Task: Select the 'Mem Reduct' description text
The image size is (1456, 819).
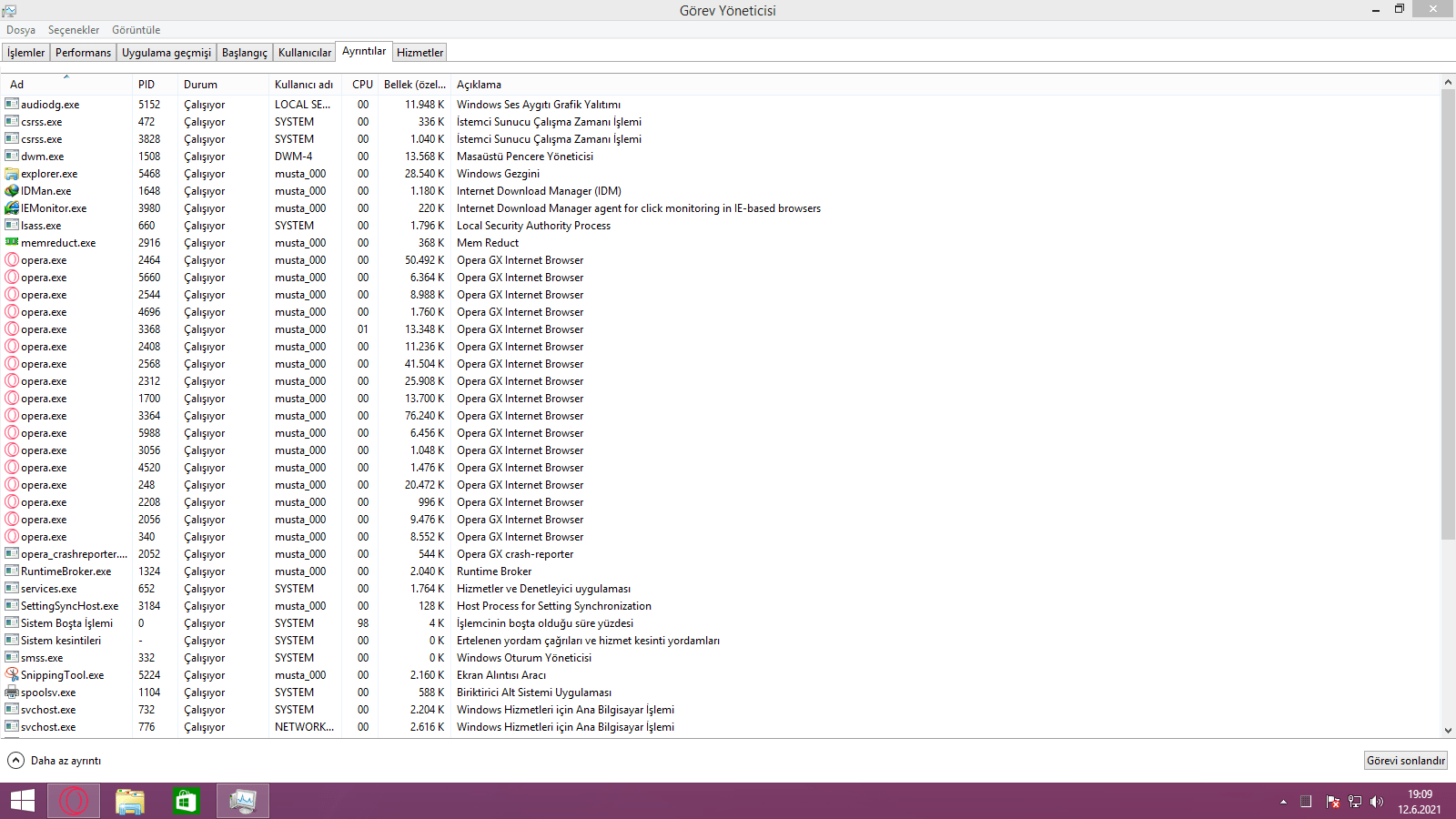Action: pyautogui.click(x=488, y=243)
